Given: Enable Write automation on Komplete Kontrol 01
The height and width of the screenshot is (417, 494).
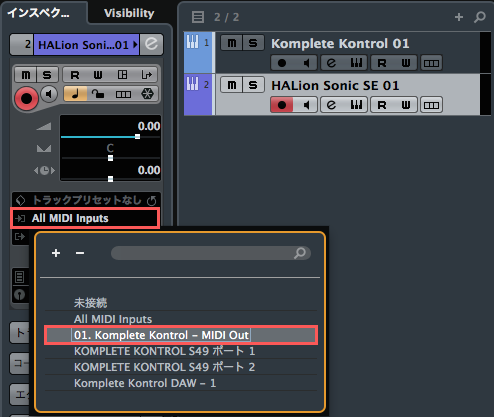Looking at the screenshot, I should [406, 63].
